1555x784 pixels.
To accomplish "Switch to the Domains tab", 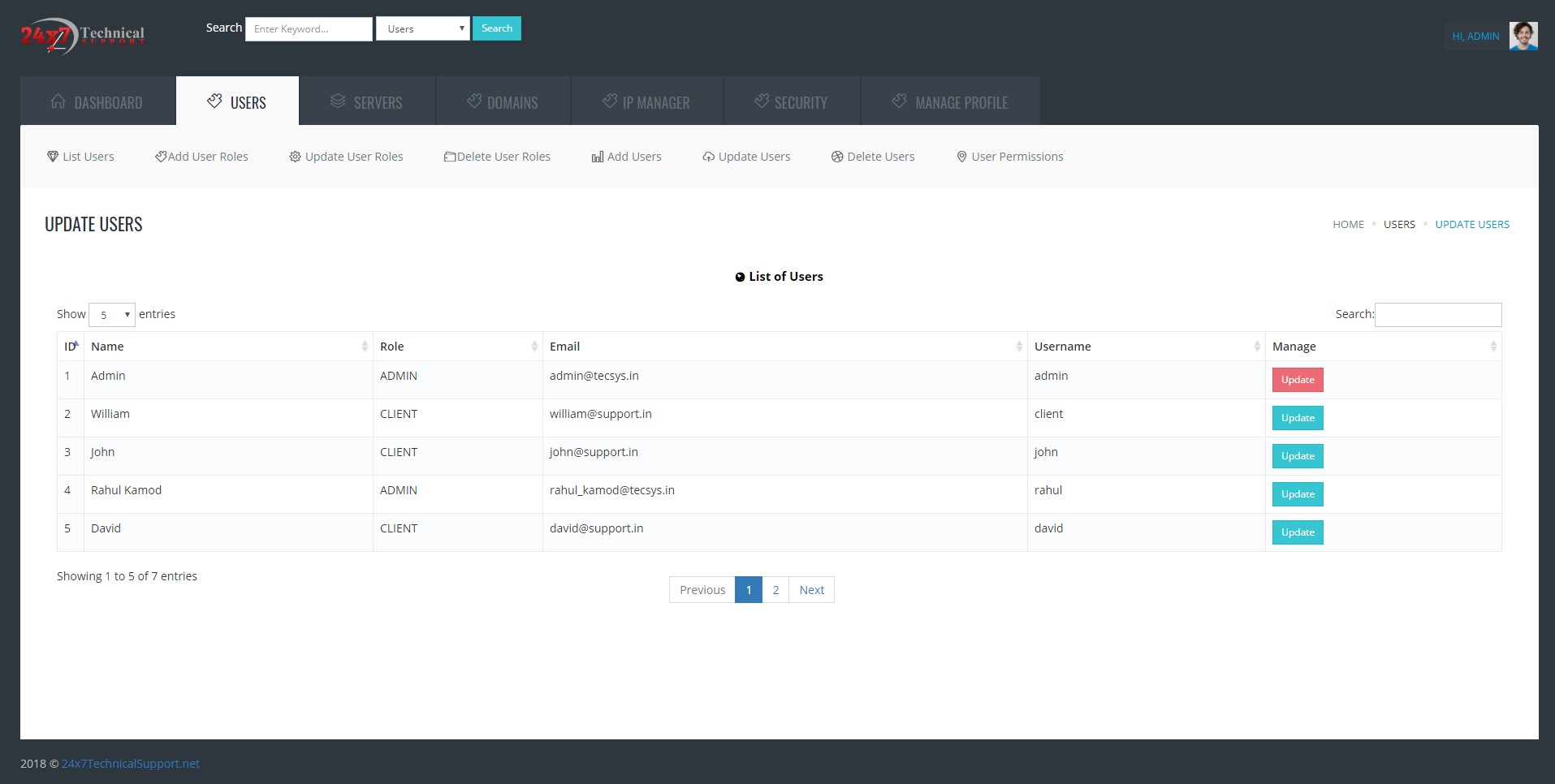I will [x=503, y=101].
